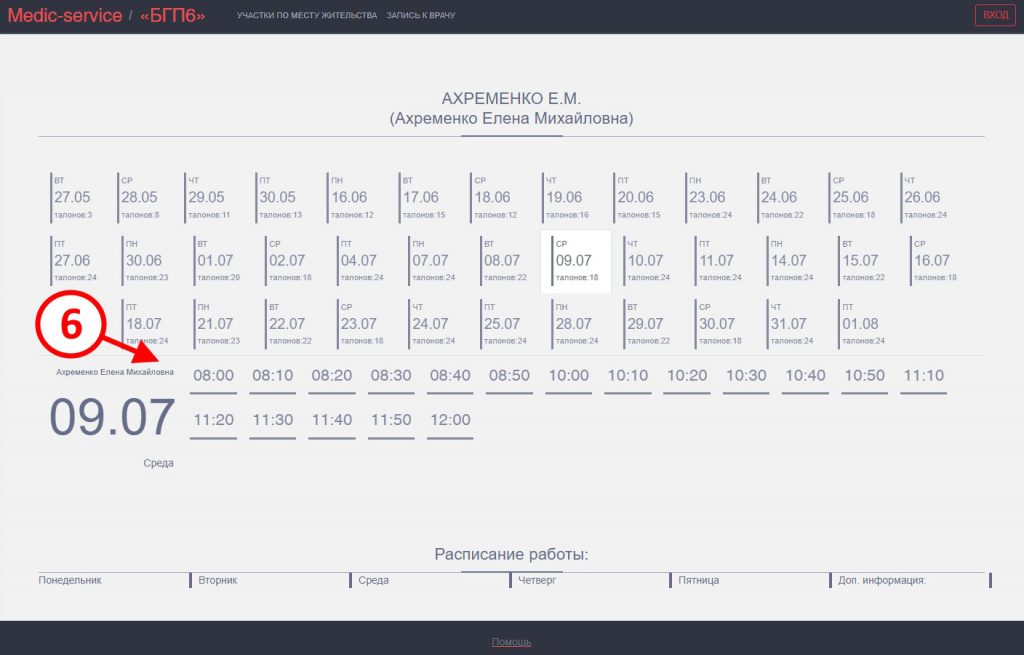
Task: Choose the 10:30 time slot
Action: pyautogui.click(x=746, y=377)
